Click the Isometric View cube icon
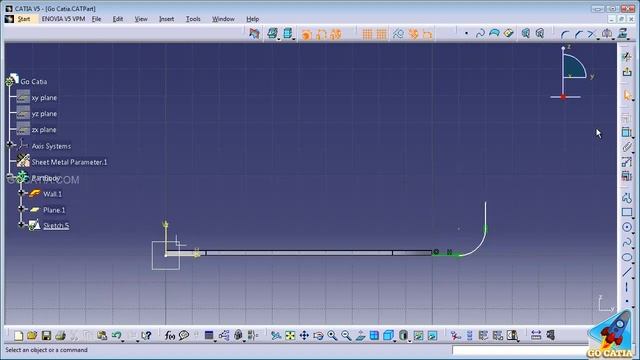Viewport: 640px width, 360px height. (x=388, y=336)
